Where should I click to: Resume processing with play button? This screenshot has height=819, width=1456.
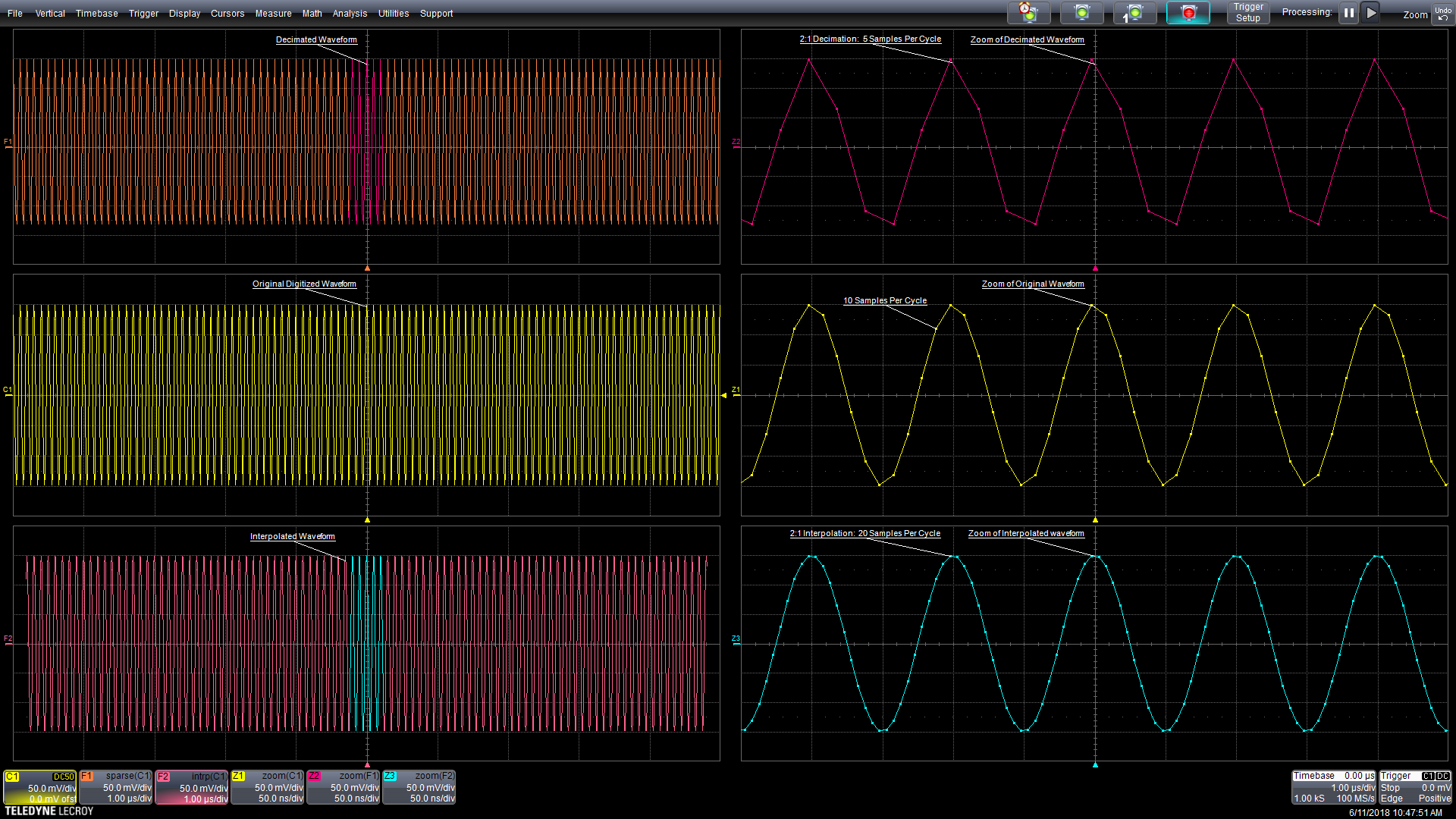coord(1370,13)
